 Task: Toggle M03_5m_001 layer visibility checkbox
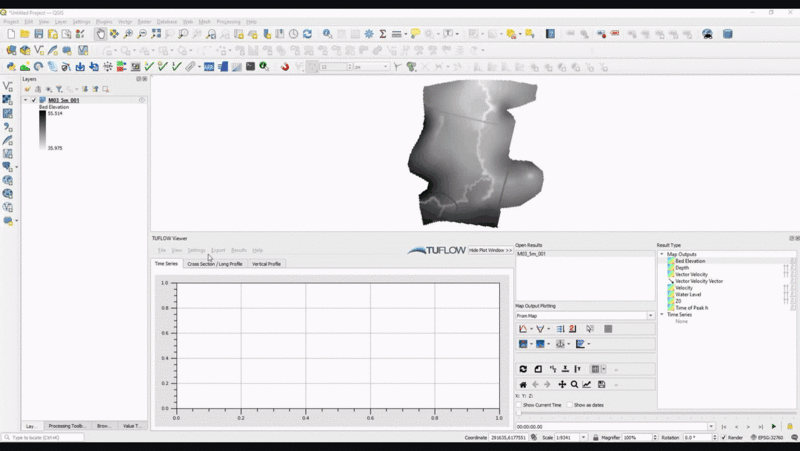point(34,100)
